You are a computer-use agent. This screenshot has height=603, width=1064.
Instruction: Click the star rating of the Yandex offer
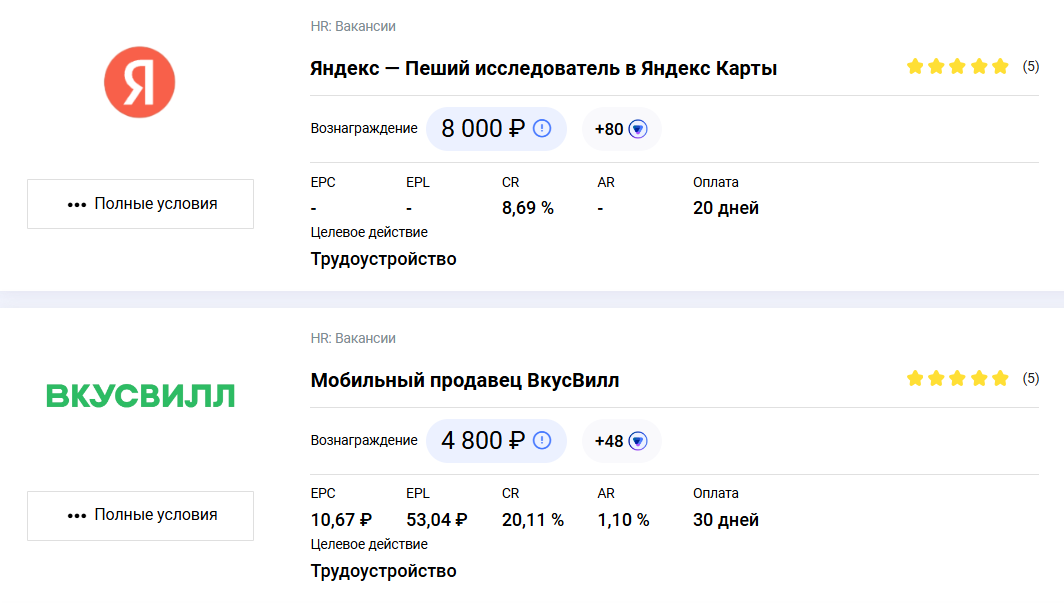click(x=957, y=66)
